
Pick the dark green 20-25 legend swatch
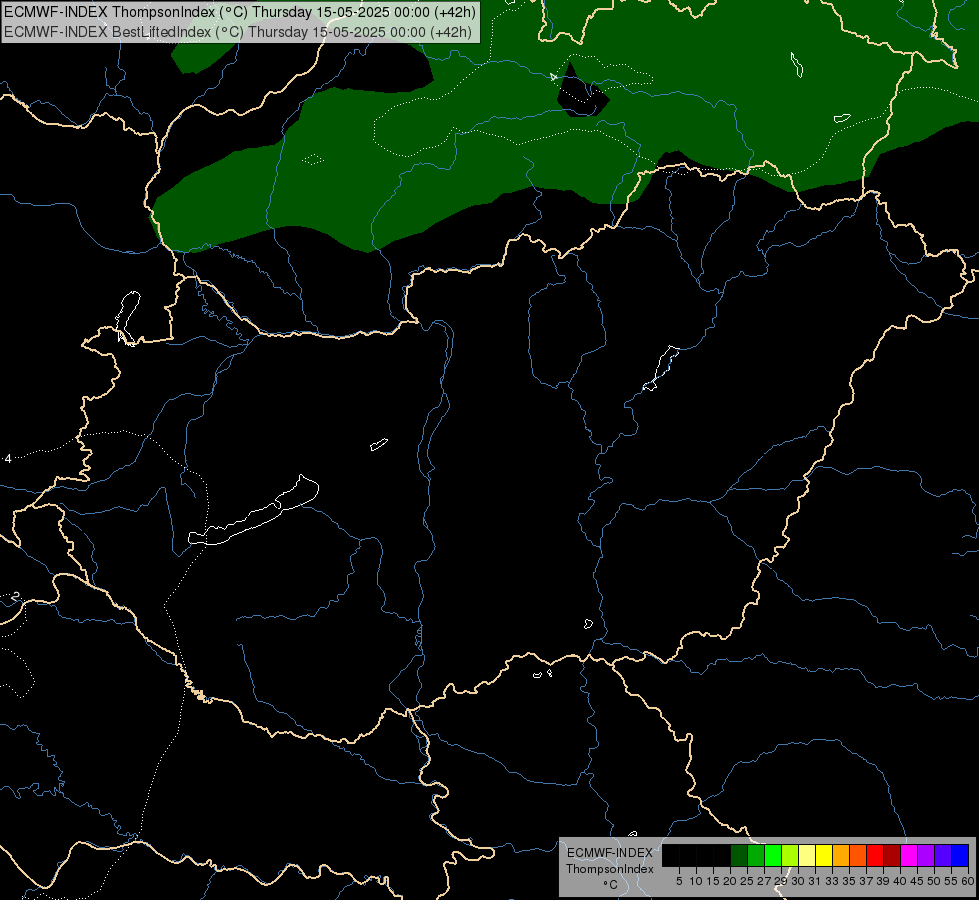(x=739, y=855)
